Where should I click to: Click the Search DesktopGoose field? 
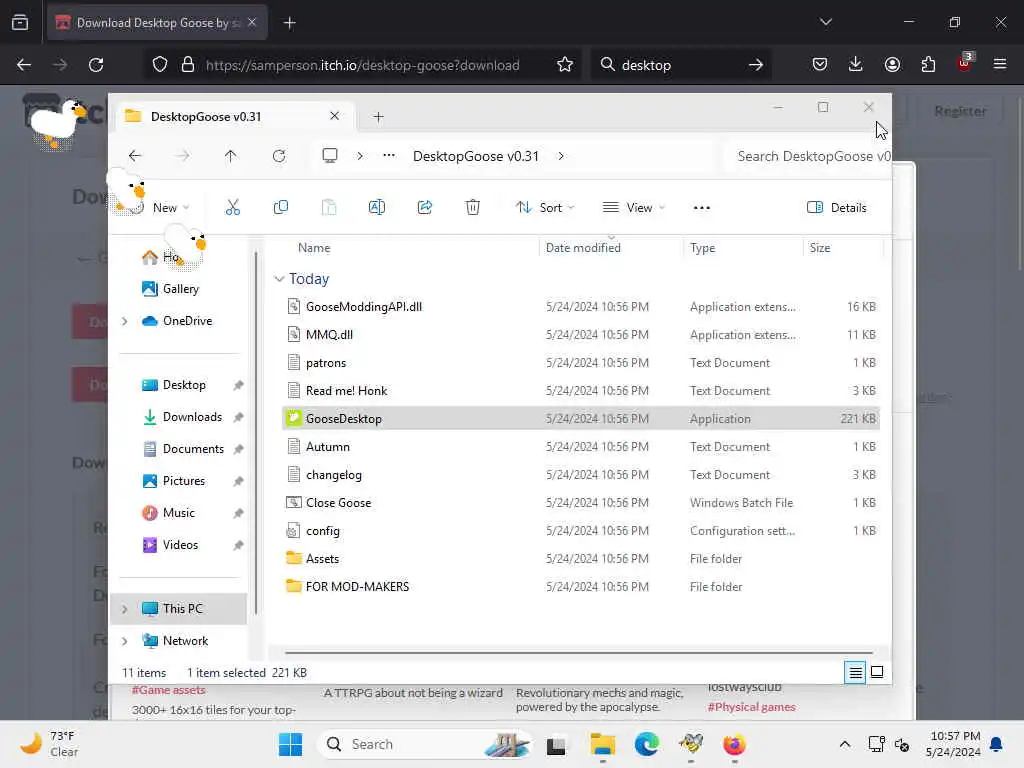tap(808, 156)
